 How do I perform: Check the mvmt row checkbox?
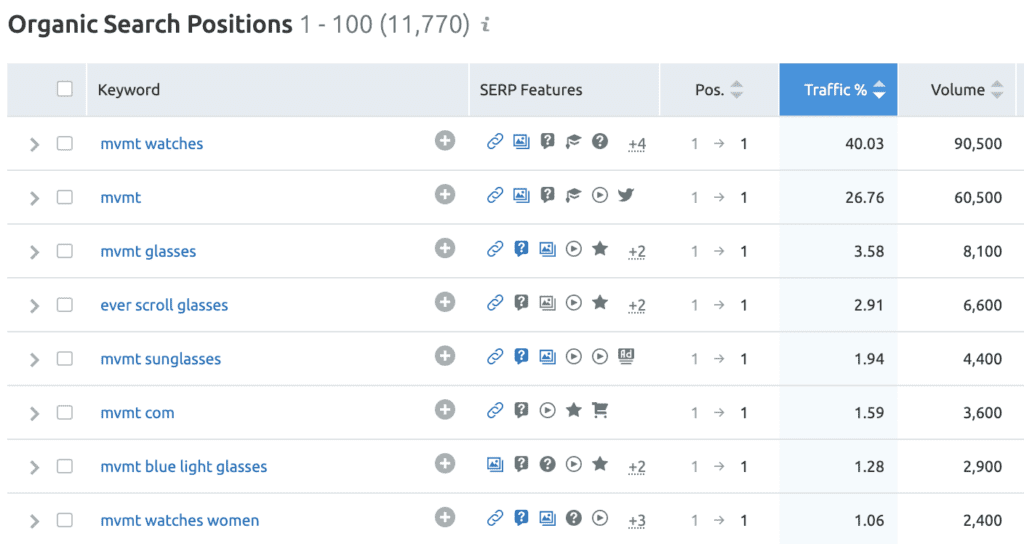[x=65, y=197]
